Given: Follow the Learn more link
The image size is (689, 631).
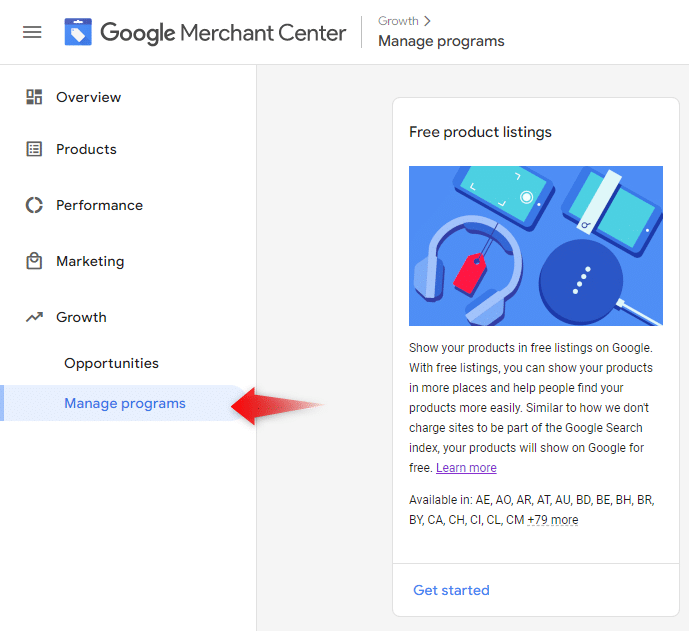Looking at the screenshot, I should (x=466, y=468).
